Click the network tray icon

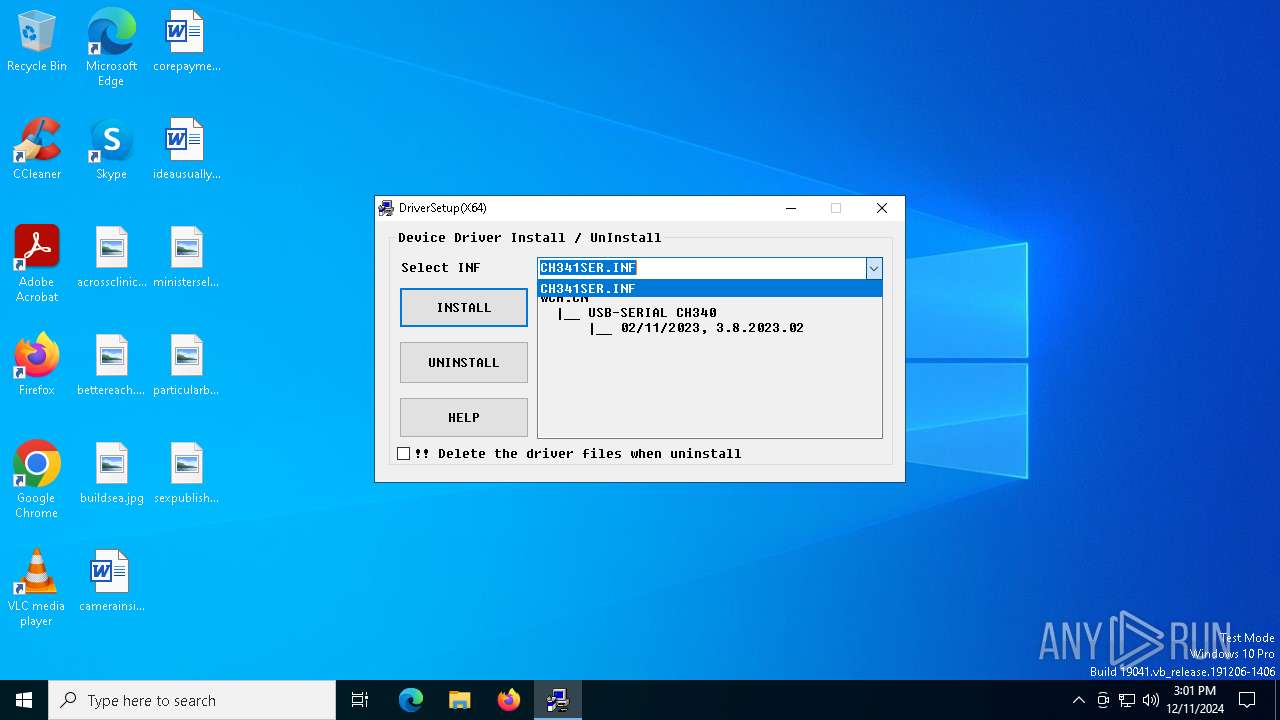click(1127, 700)
